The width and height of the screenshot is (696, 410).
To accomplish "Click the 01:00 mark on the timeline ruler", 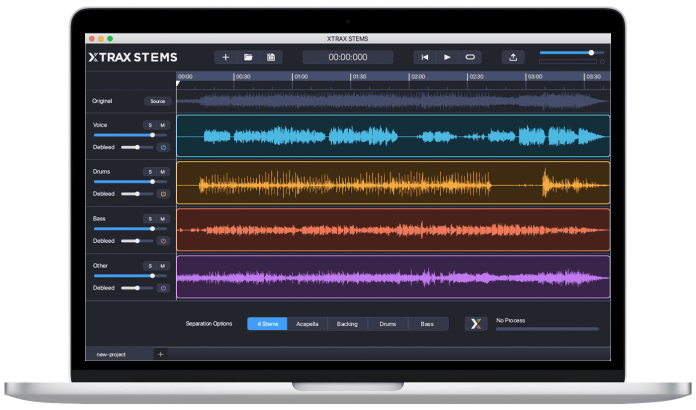I will pos(301,77).
